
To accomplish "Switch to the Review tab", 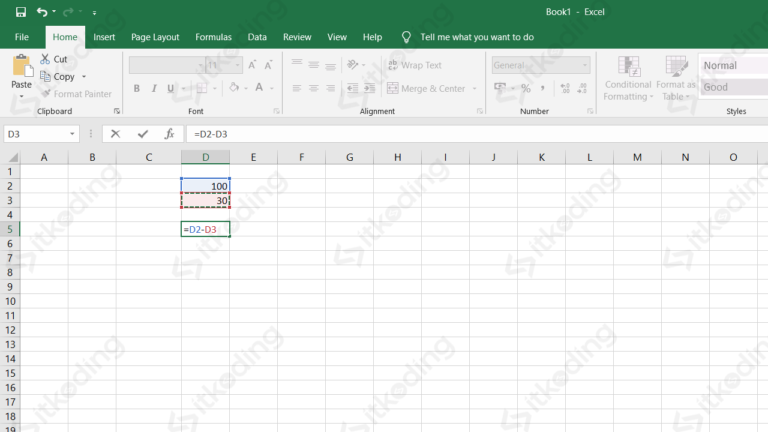I will tap(297, 37).
